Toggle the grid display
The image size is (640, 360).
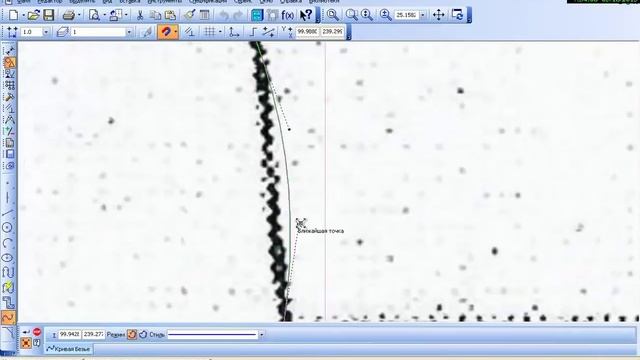[x=209, y=32]
